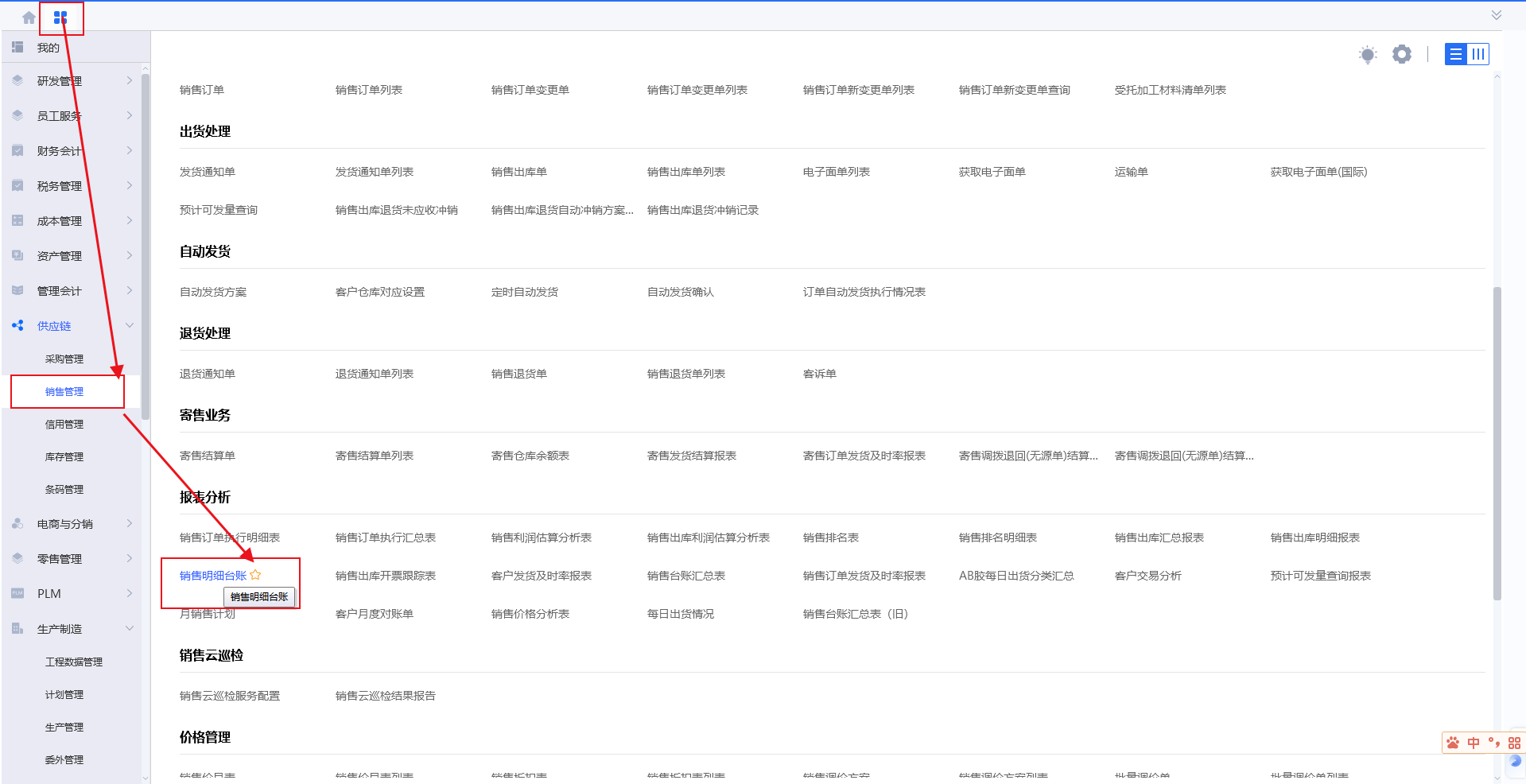Expand the 研发管理 menu arrow
The image size is (1526, 784).
130,80
